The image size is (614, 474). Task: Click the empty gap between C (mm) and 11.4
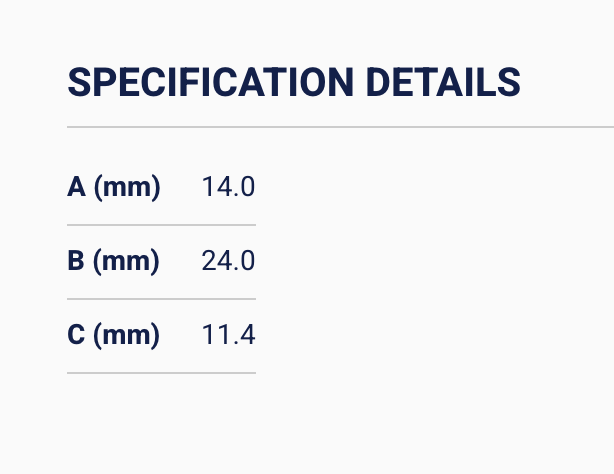click(x=181, y=335)
